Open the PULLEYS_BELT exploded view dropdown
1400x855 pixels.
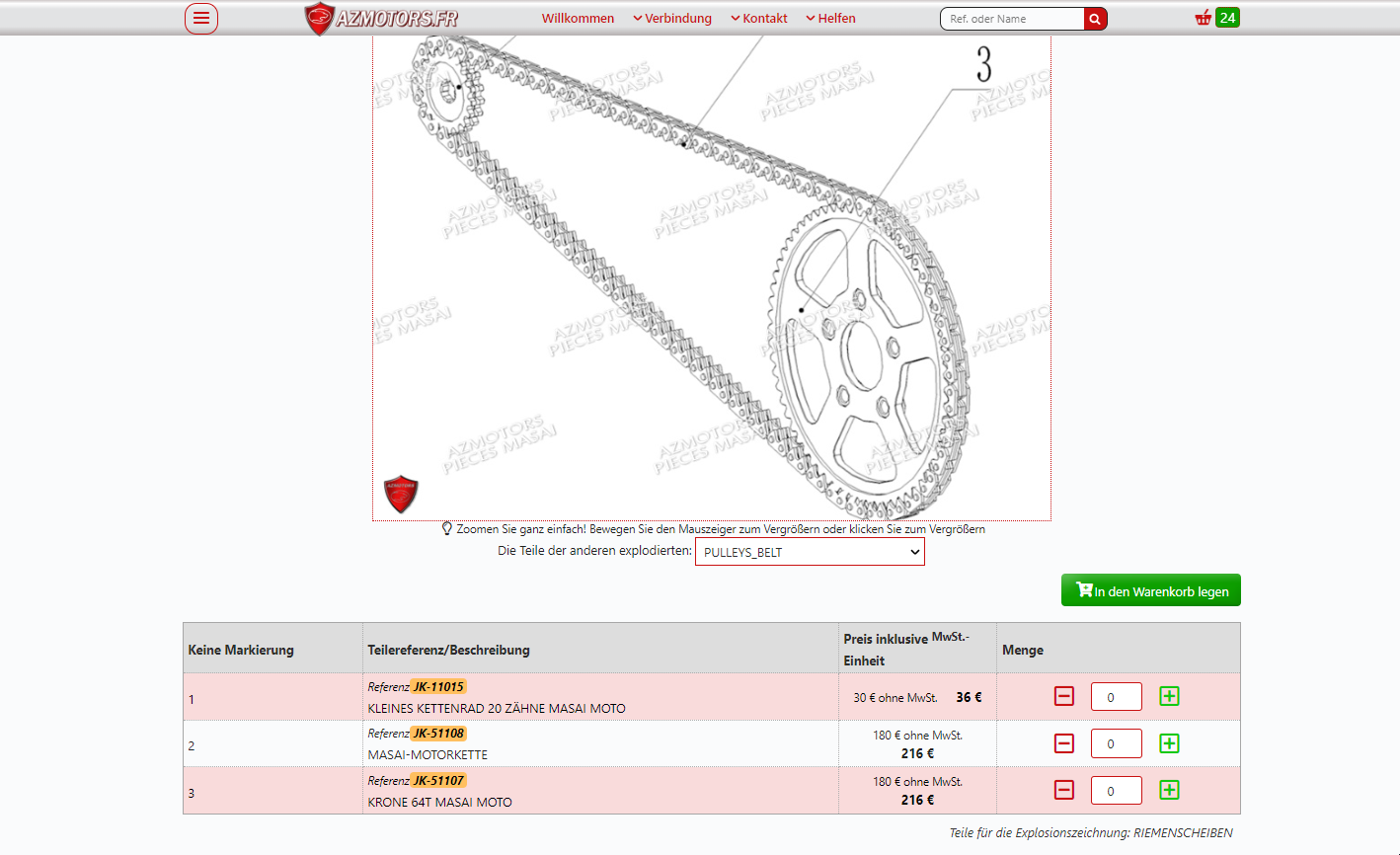[810, 552]
